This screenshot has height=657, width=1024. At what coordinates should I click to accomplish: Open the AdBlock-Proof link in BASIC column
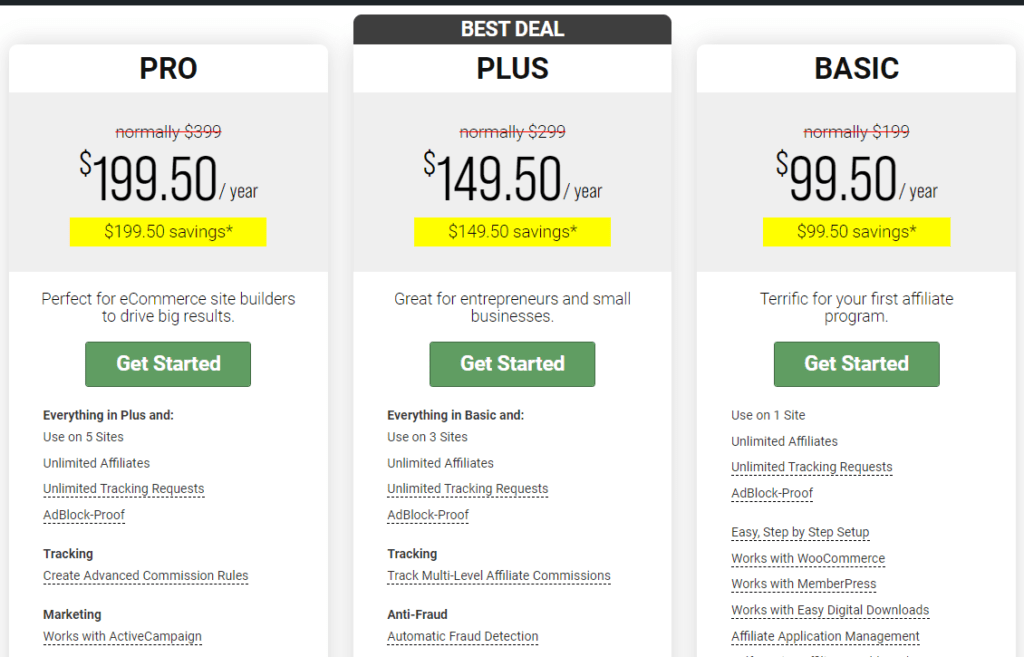[772, 493]
